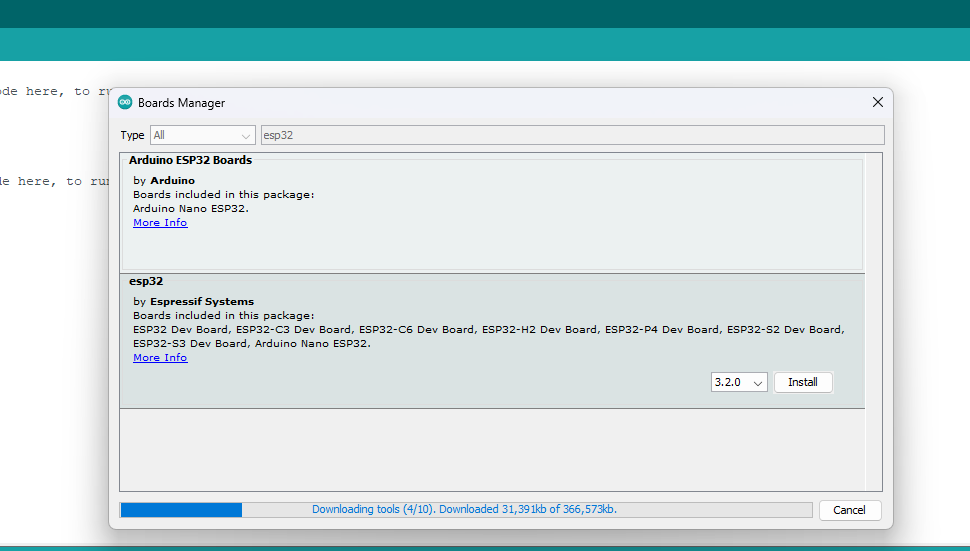The width and height of the screenshot is (970, 551).
Task: Click the download progress bar
Action: tap(466, 510)
